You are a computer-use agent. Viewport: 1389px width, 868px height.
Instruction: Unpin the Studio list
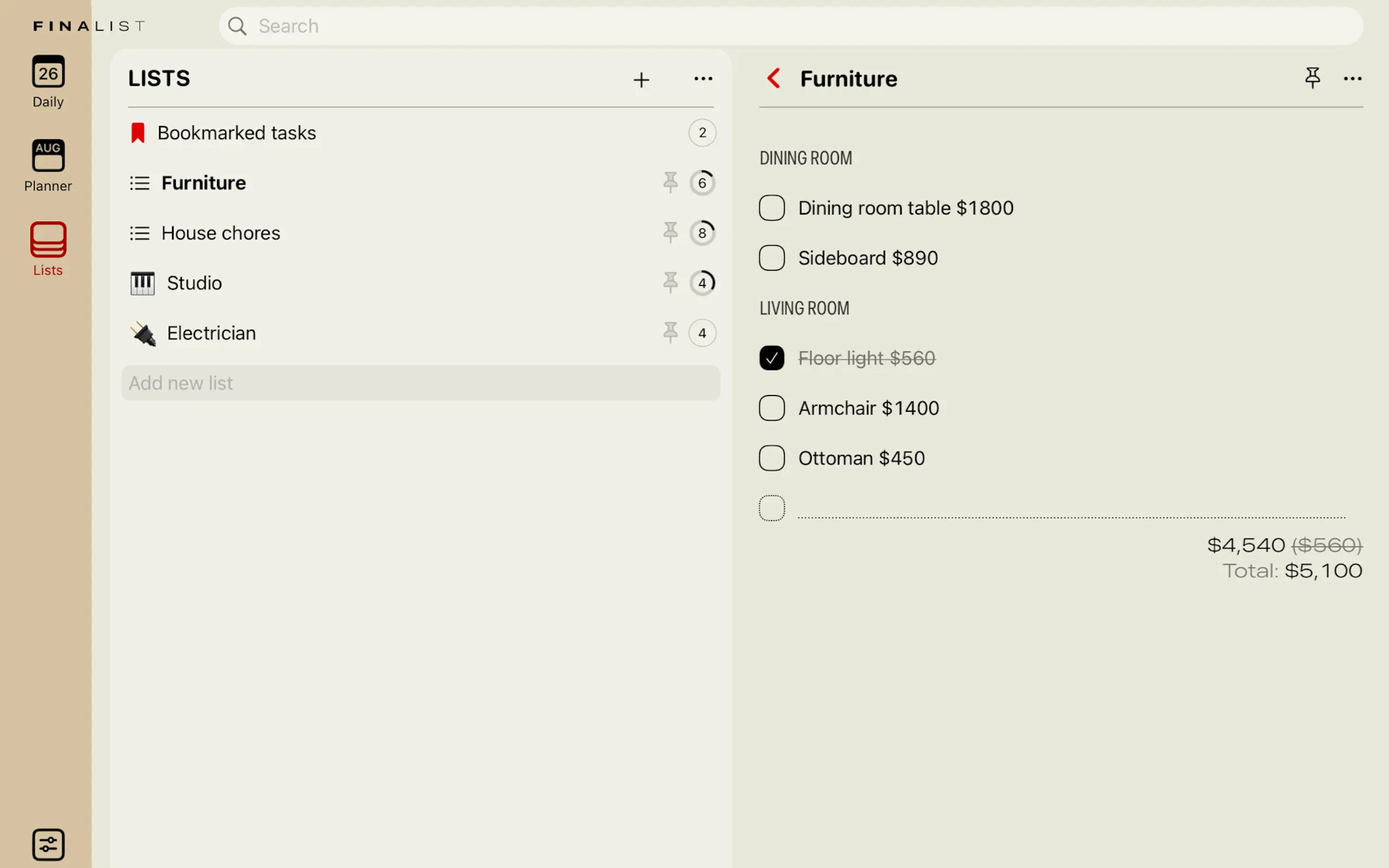coord(670,283)
